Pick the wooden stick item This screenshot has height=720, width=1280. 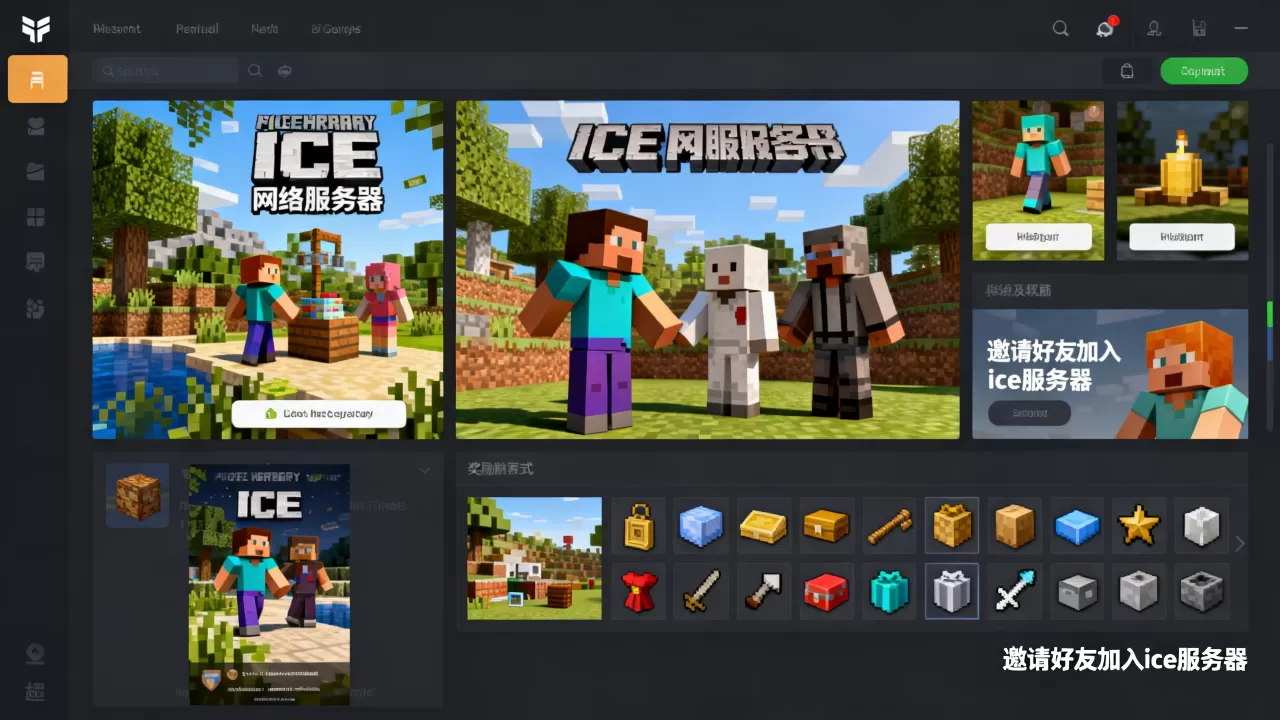(889, 525)
